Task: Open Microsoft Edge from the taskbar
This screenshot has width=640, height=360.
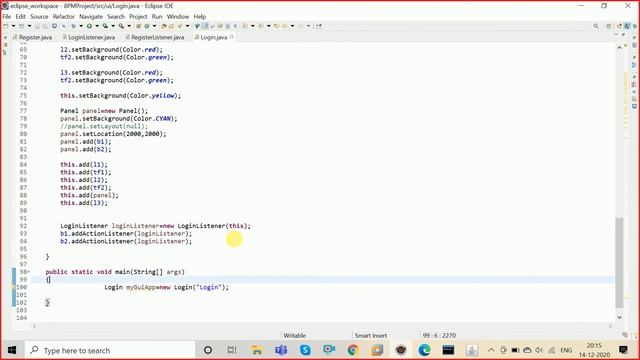Action: point(424,350)
